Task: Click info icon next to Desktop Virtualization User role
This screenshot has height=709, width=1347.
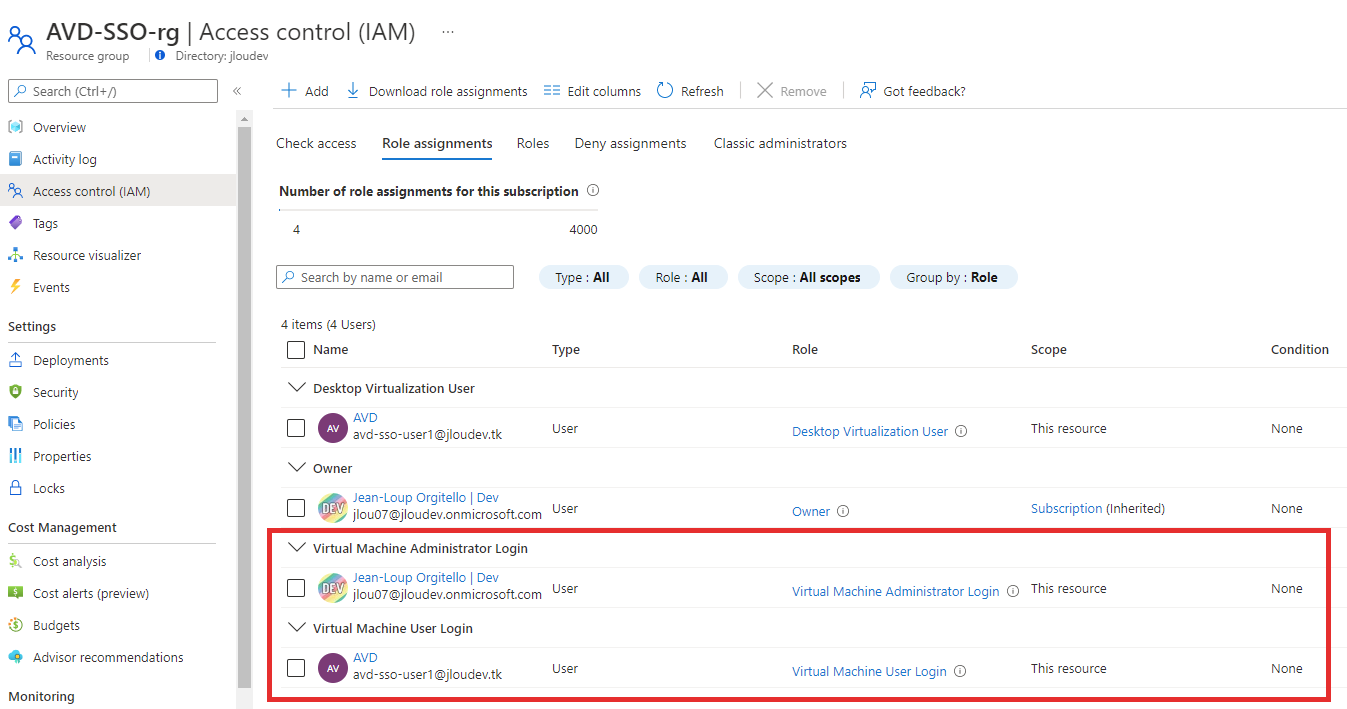Action: [961, 431]
